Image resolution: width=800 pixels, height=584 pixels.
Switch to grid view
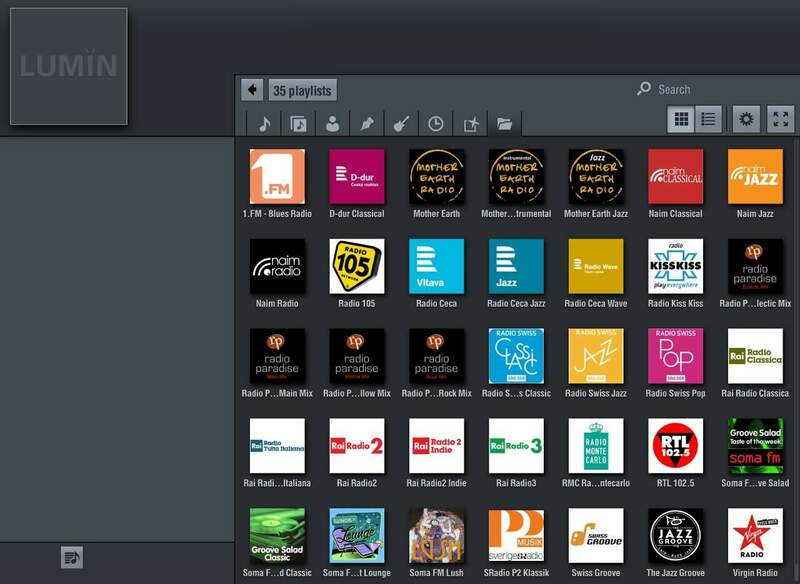681,119
